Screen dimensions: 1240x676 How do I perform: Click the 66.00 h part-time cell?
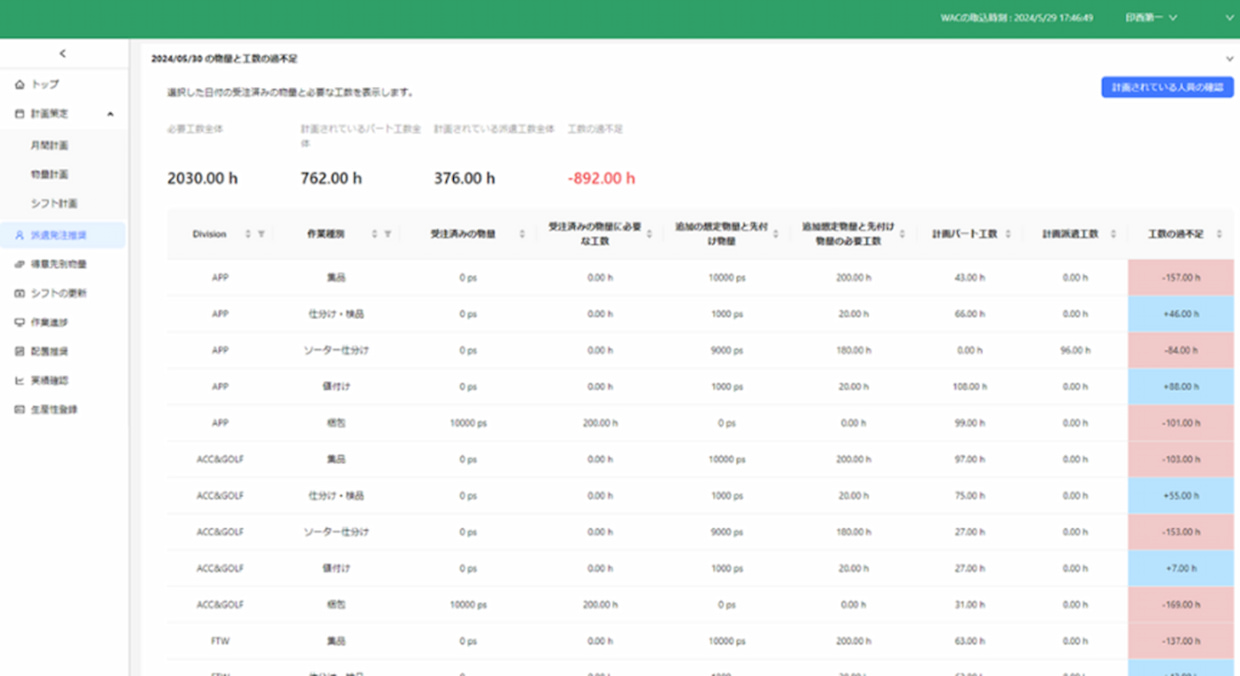(x=970, y=314)
